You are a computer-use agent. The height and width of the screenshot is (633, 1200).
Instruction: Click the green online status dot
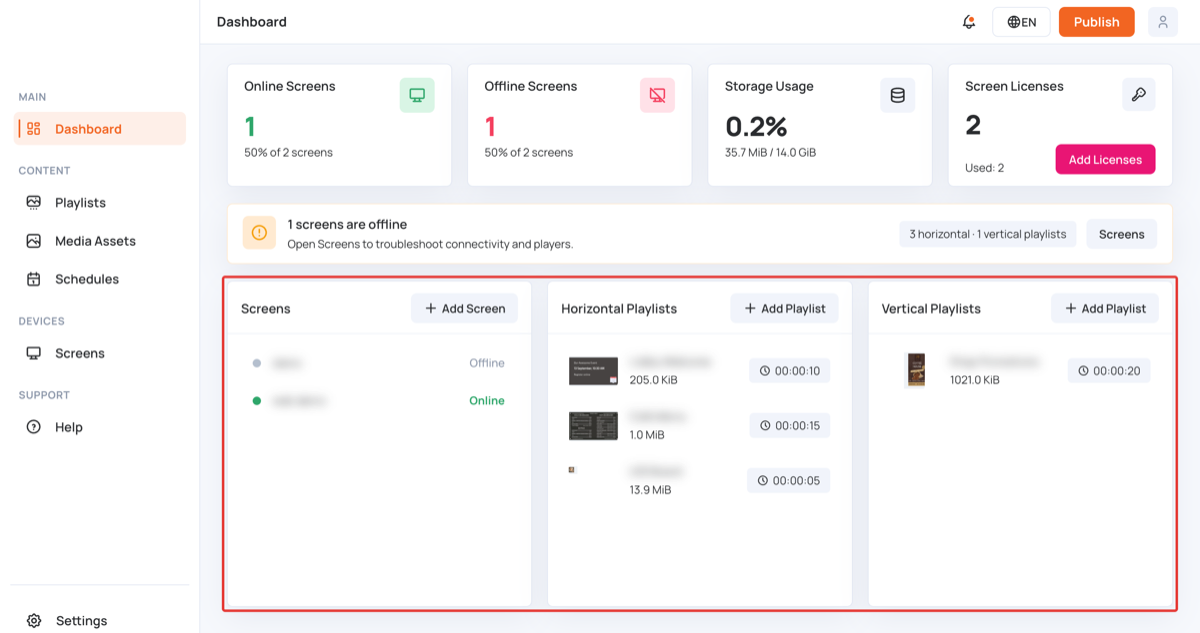click(x=257, y=401)
